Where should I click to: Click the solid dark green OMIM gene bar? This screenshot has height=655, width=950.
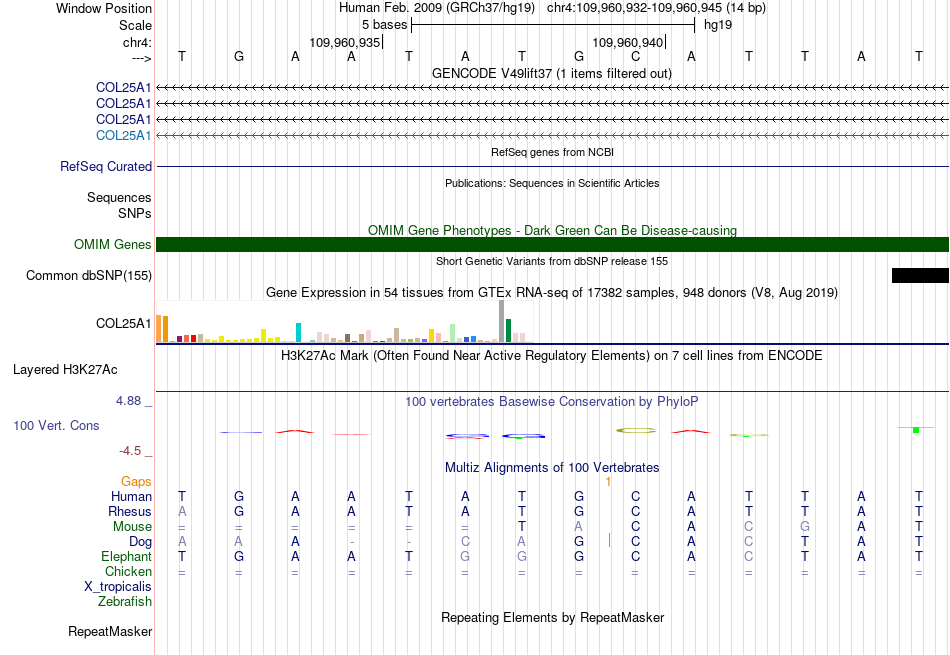point(553,245)
